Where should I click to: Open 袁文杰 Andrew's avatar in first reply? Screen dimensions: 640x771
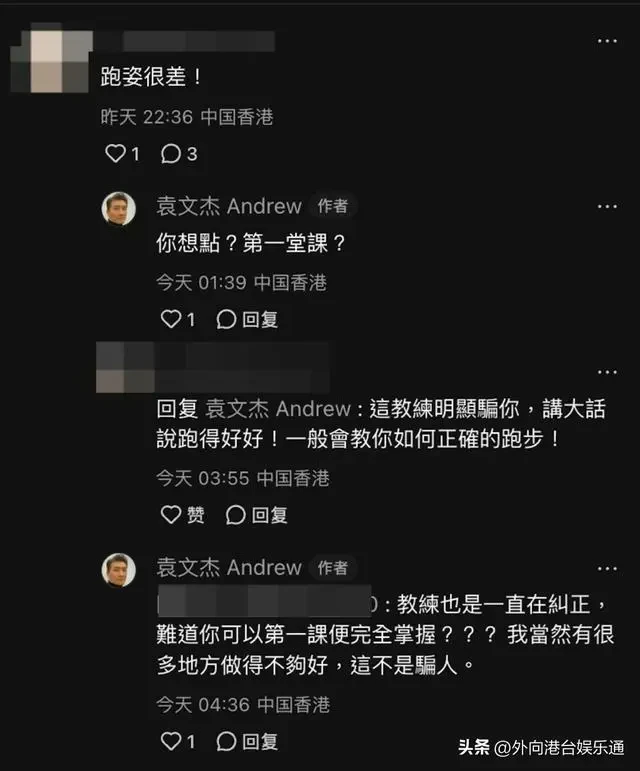coord(118,208)
